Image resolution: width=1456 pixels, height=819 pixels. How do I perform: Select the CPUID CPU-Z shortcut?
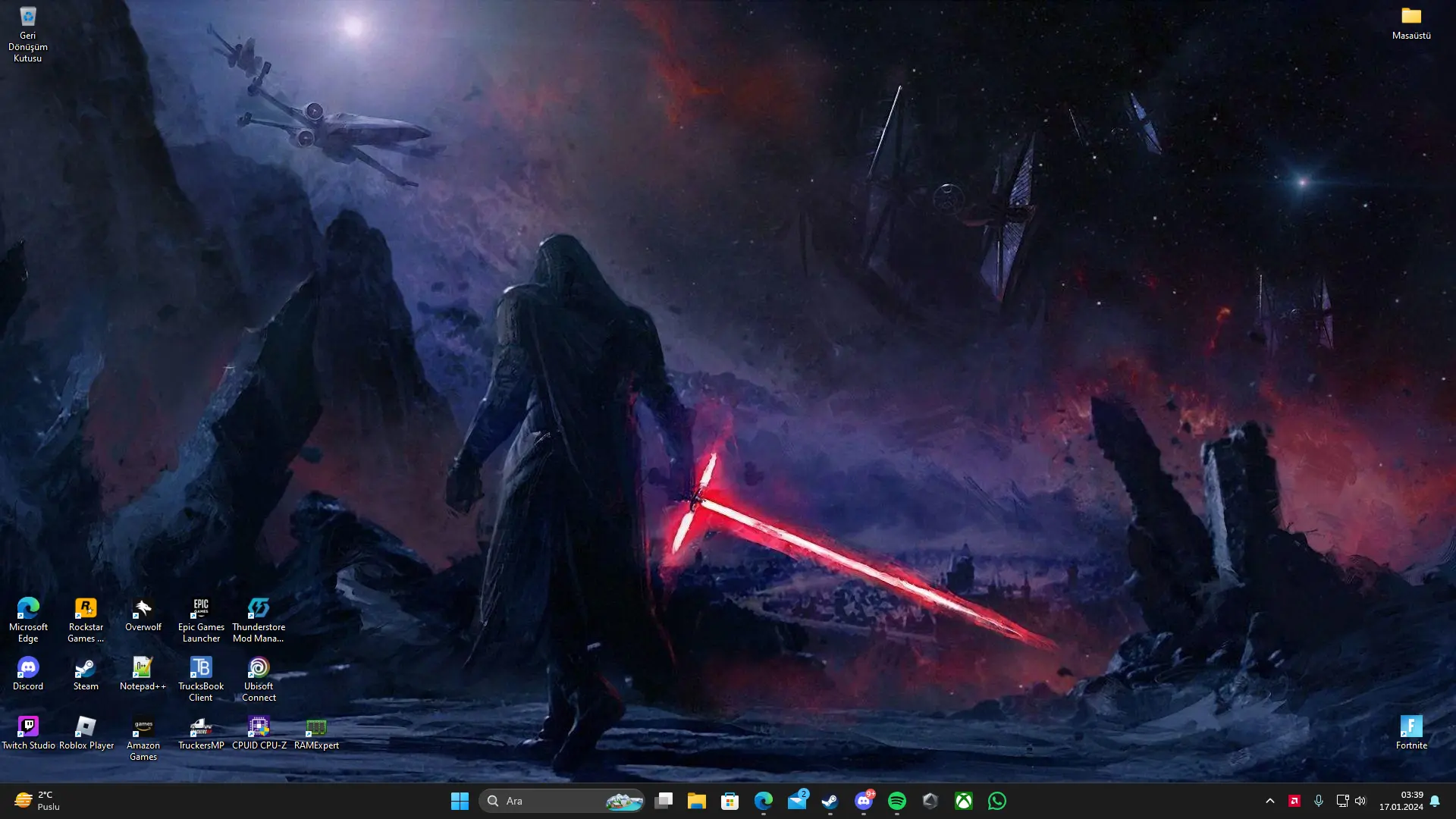pyautogui.click(x=259, y=733)
